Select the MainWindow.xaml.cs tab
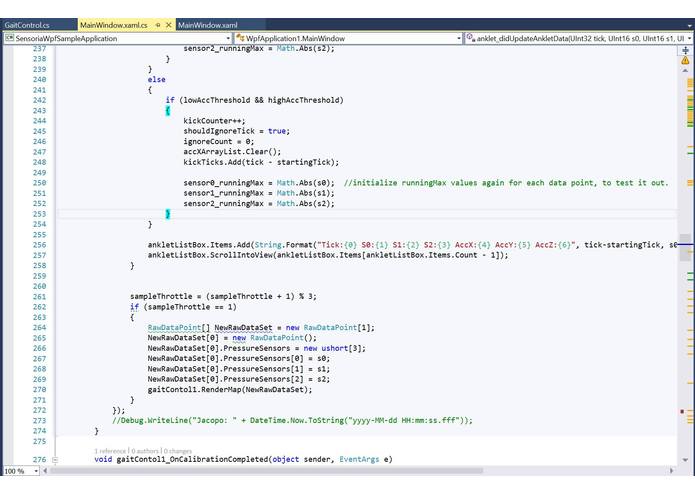Viewport: 695px width, 494px height. click(x=114, y=25)
